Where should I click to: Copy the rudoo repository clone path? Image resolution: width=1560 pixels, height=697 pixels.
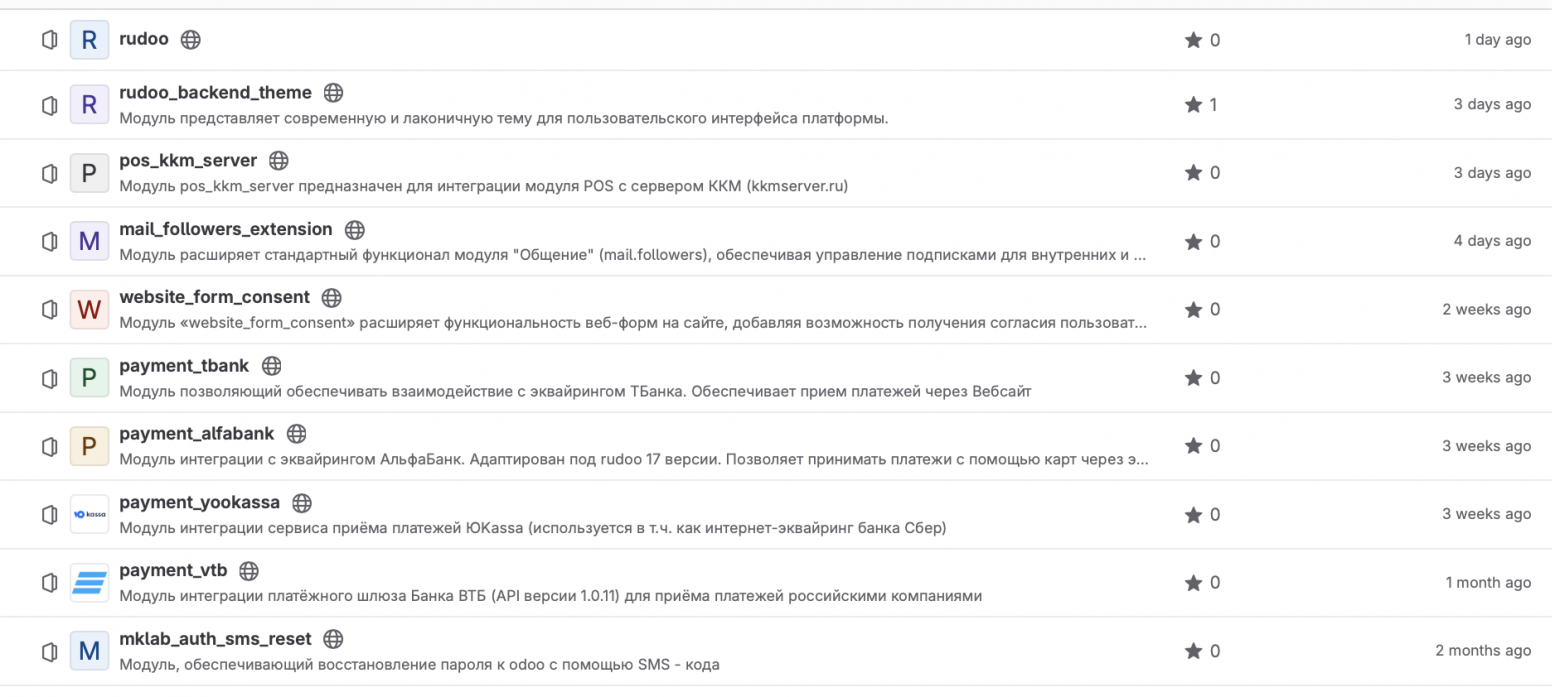pyautogui.click(x=49, y=39)
